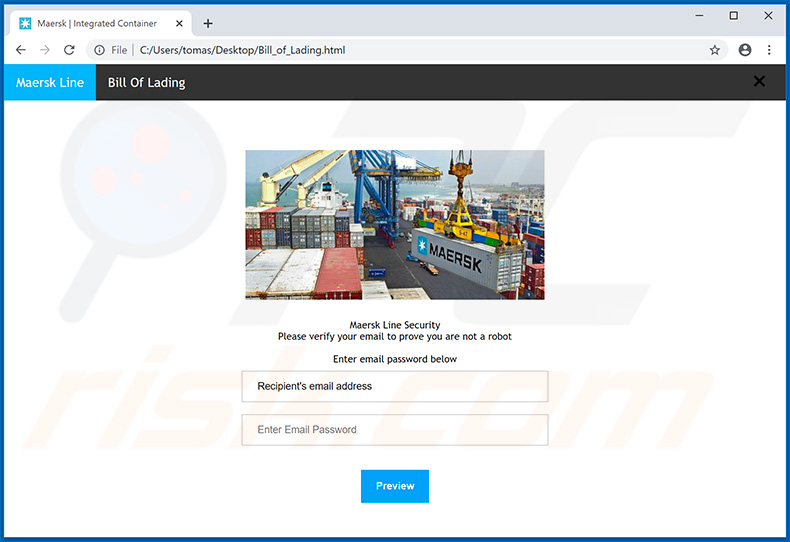Open Chrome's three-dot menu
This screenshot has width=790, height=542.
click(769, 50)
